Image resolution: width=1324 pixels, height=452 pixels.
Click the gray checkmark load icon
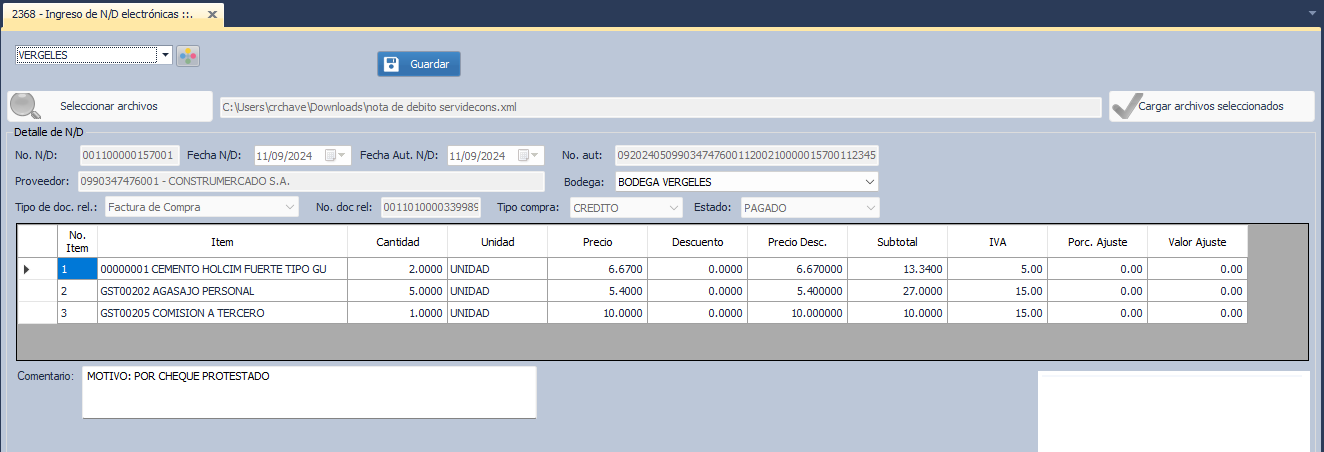click(1126, 106)
